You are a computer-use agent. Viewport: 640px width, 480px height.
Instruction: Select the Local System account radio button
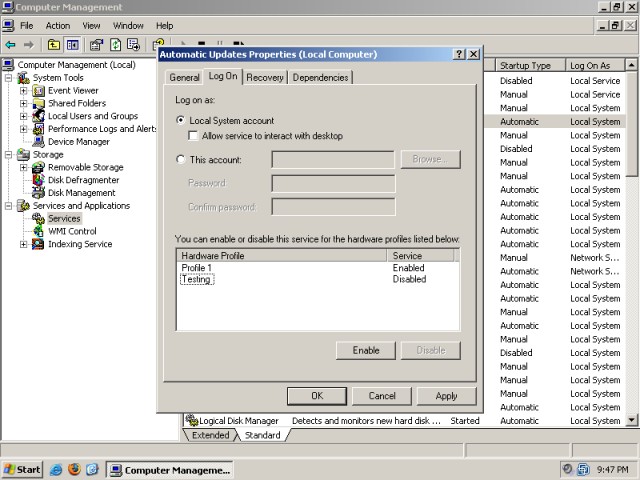tap(180, 120)
